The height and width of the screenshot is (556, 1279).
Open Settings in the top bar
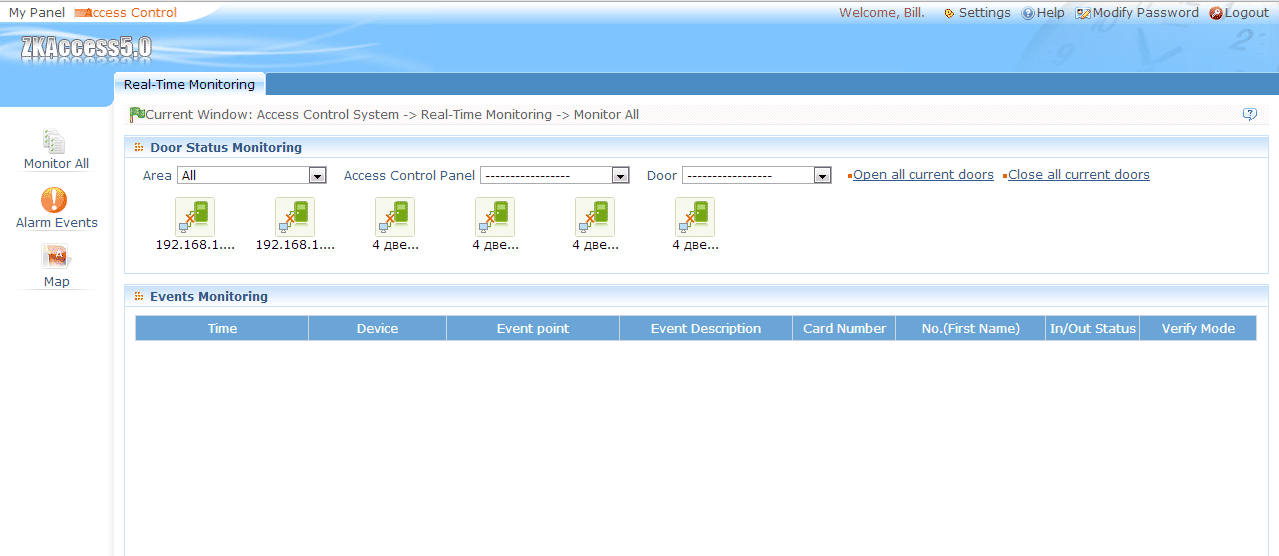[977, 13]
